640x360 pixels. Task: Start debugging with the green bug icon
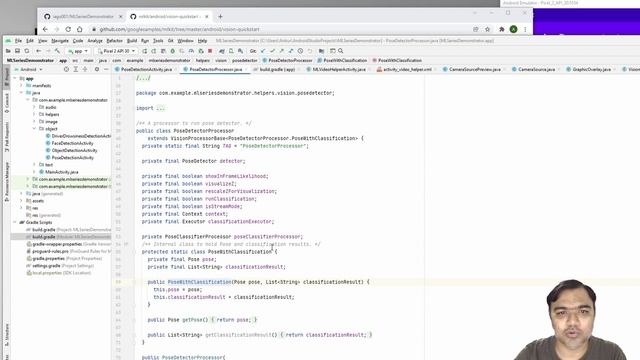pyautogui.click(x=173, y=51)
